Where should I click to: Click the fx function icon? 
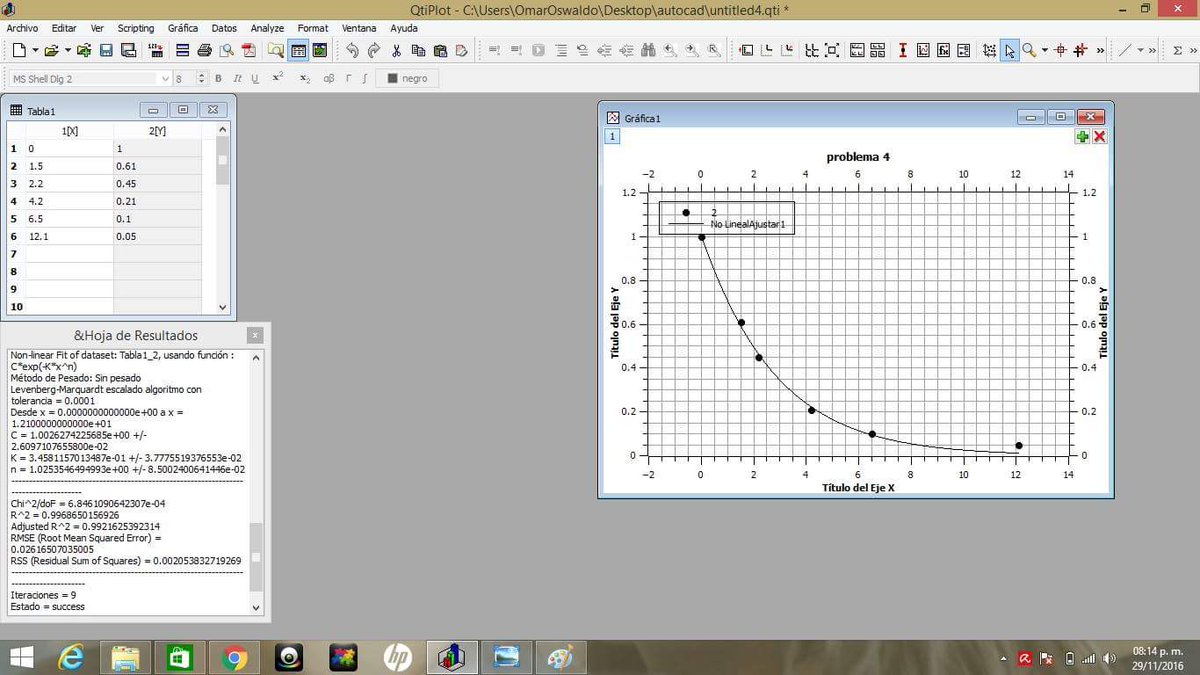(944, 50)
